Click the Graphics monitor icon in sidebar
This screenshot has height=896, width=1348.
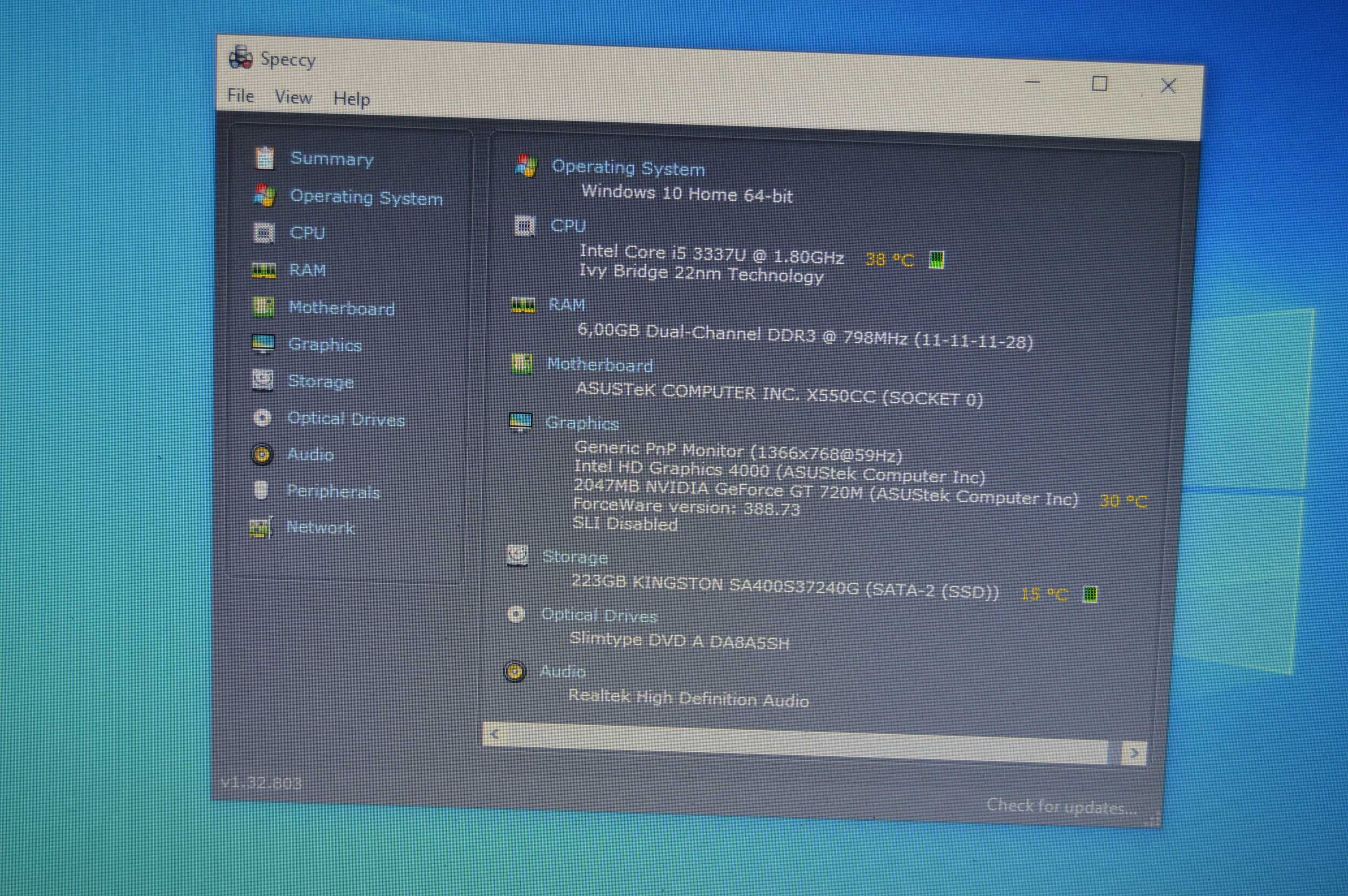coord(263,344)
